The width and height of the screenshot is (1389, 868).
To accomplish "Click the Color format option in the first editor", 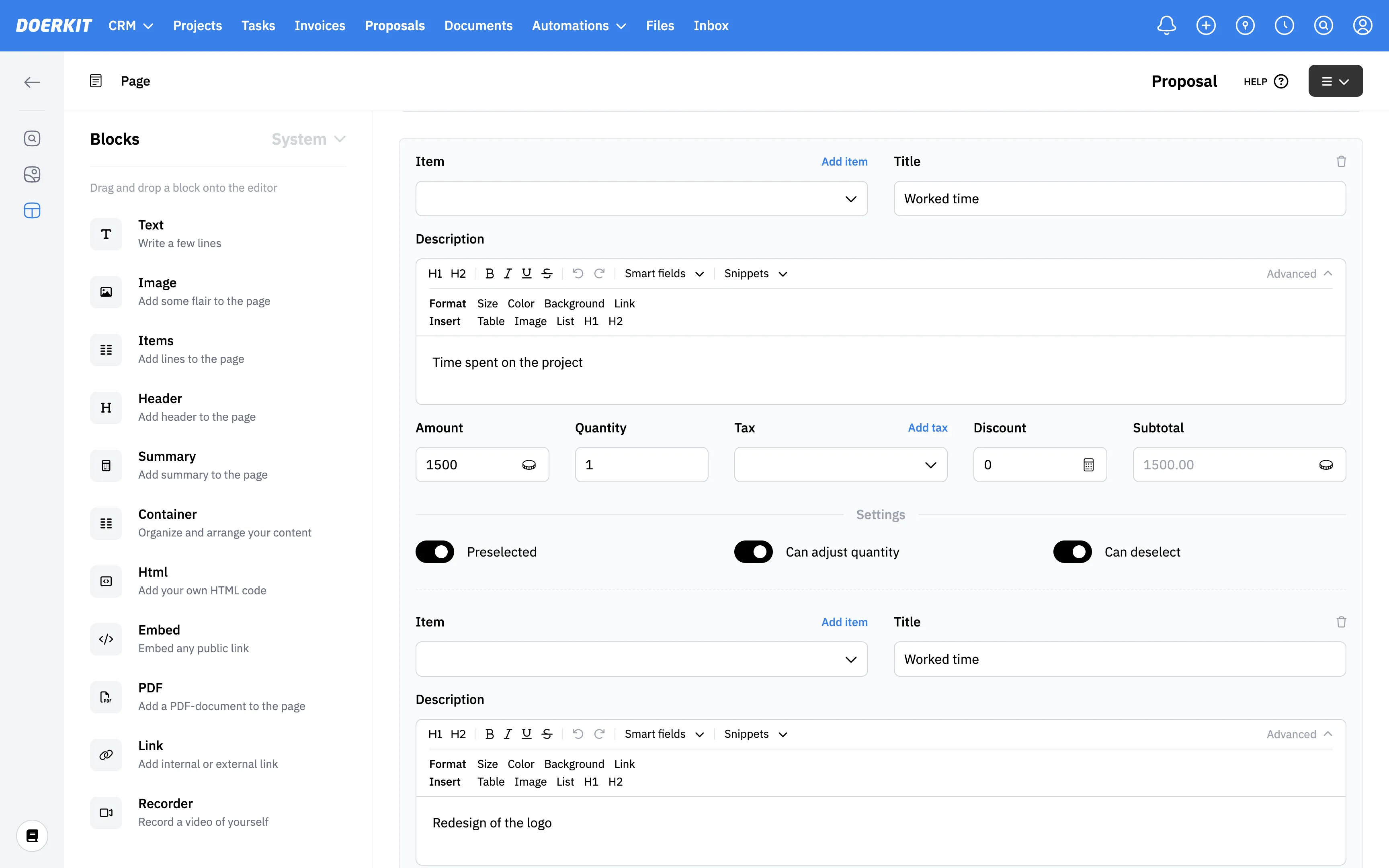I will point(520,304).
